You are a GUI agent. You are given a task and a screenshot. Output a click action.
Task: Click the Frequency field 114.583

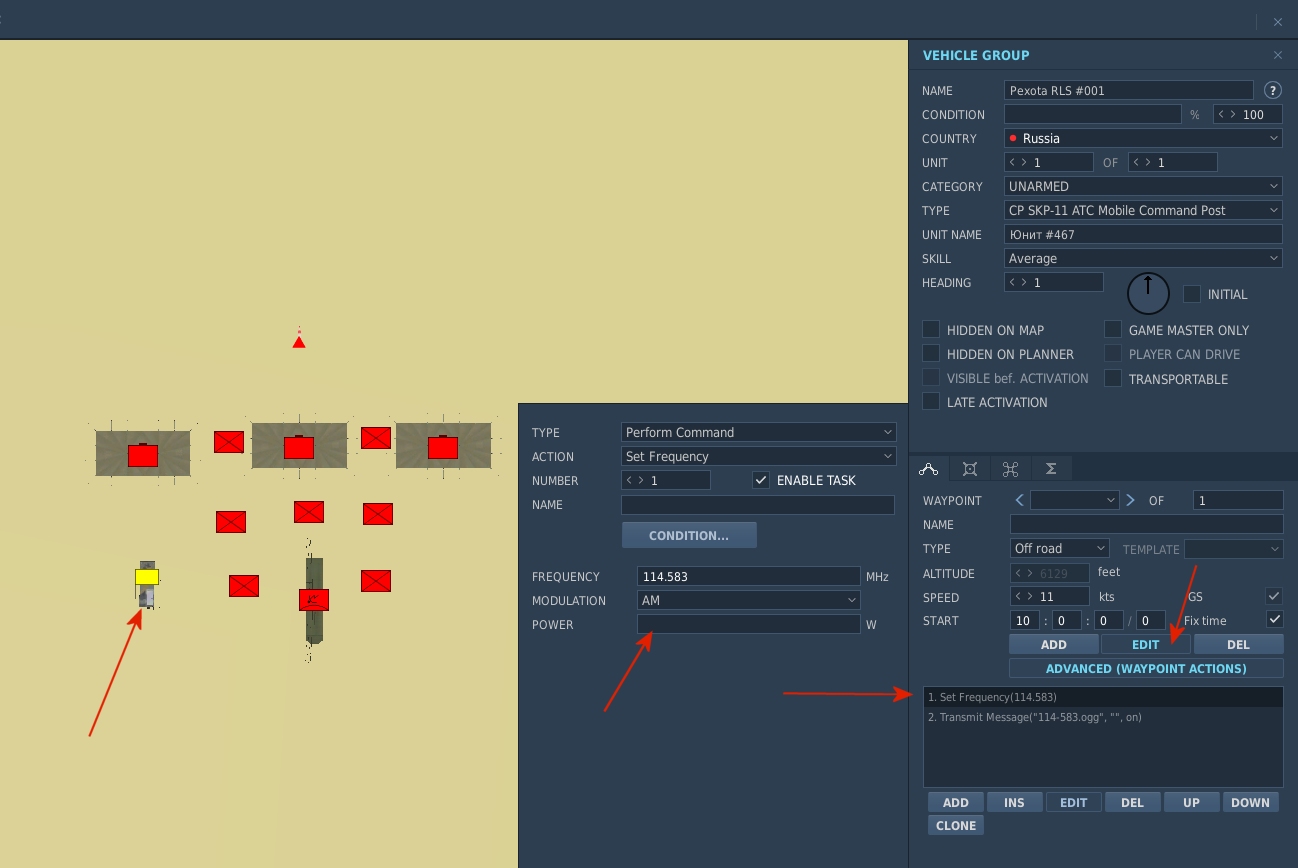[749, 576]
